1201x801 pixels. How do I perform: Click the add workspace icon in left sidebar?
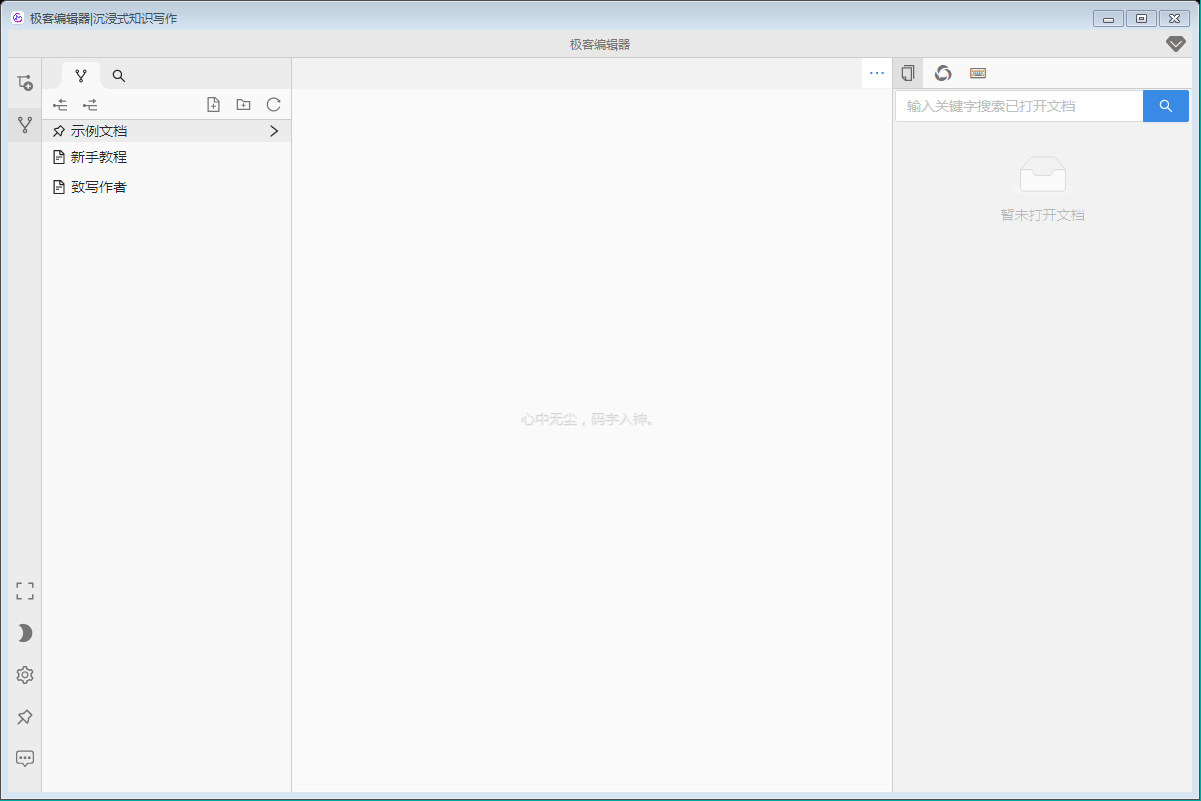(25, 83)
